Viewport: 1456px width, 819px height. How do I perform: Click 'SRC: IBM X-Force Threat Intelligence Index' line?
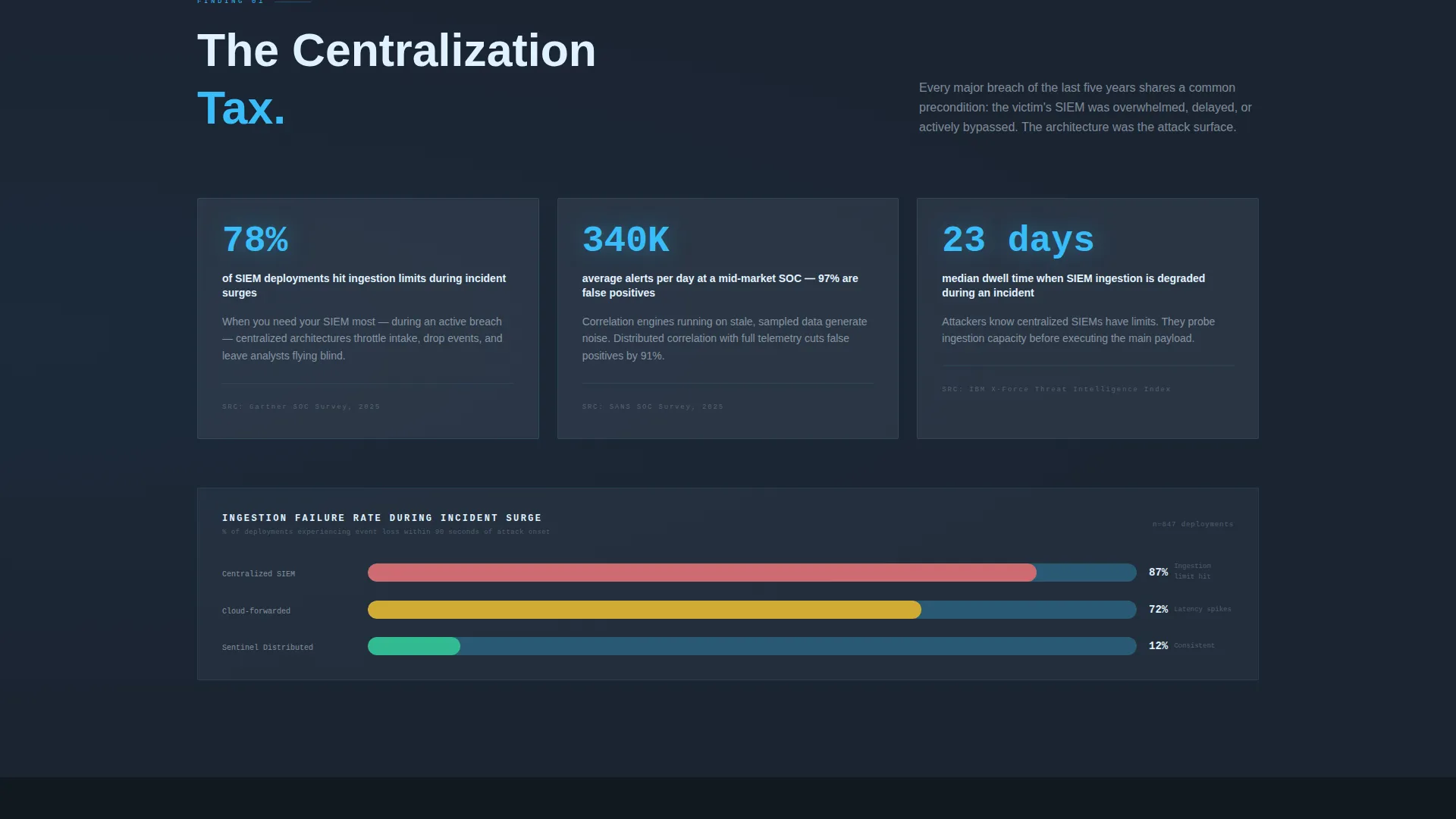[x=1056, y=389]
